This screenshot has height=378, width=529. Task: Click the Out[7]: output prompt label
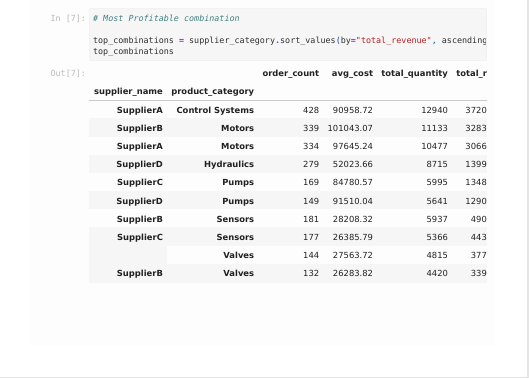[68, 73]
